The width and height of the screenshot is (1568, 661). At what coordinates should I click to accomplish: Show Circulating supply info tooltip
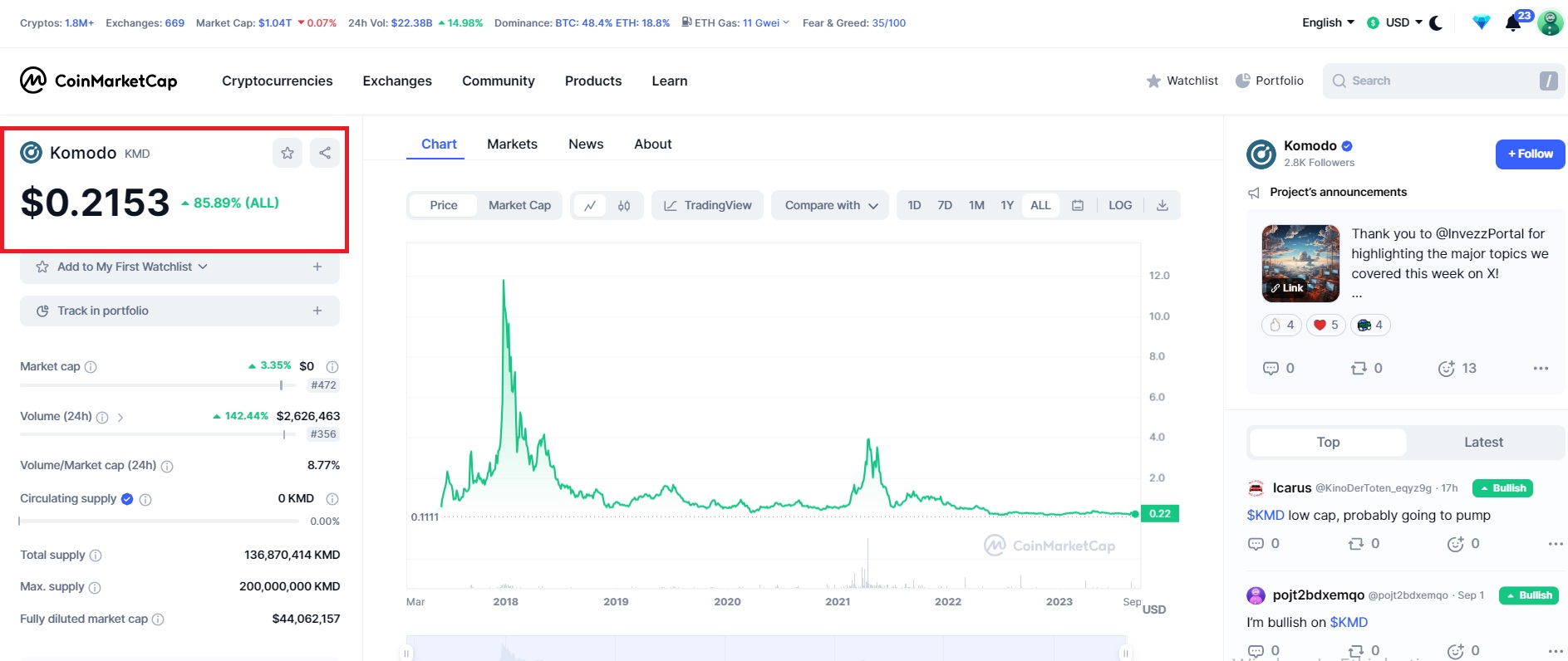(x=145, y=500)
